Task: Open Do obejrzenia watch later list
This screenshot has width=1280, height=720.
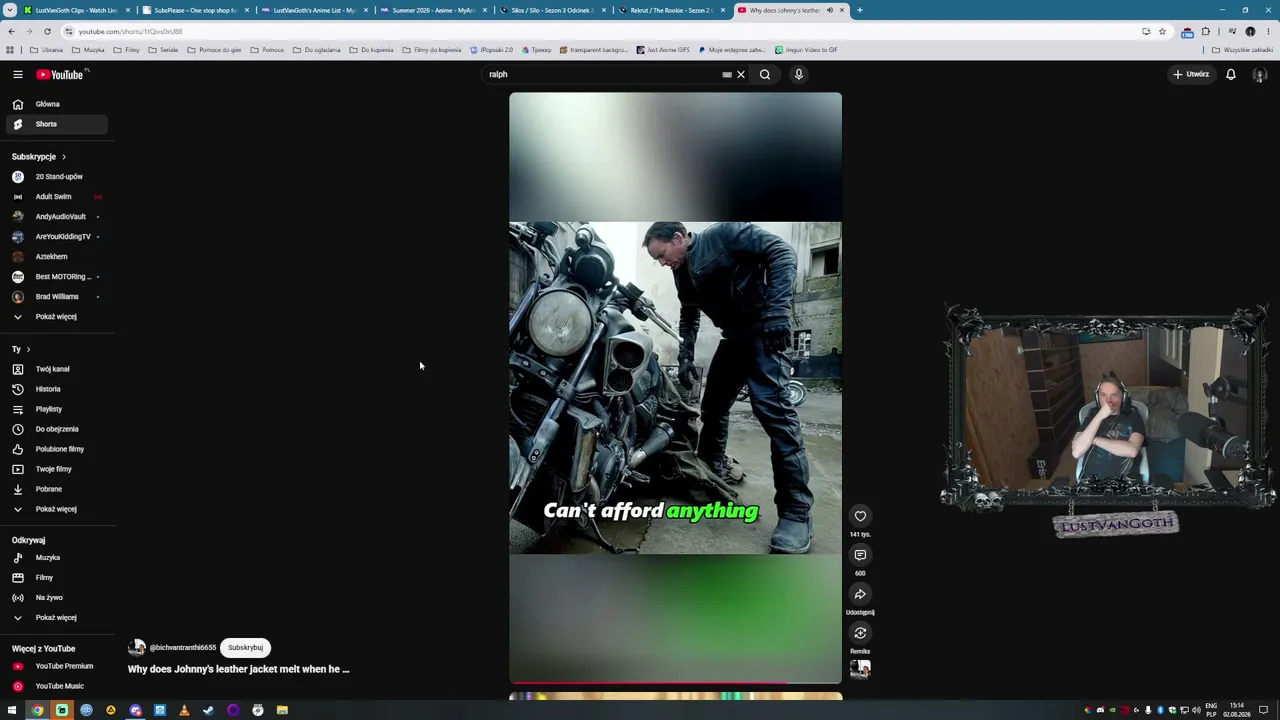Action: [55, 429]
